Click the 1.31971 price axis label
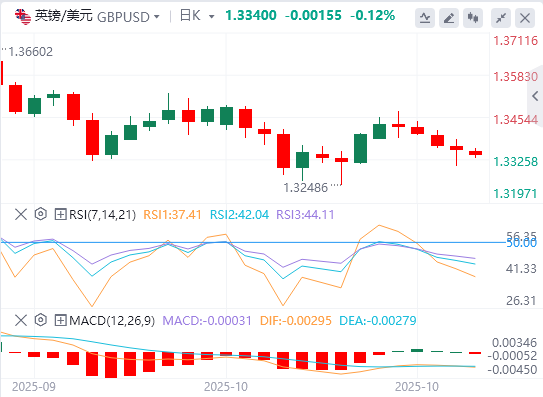The height and width of the screenshot is (397, 543). click(x=515, y=194)
